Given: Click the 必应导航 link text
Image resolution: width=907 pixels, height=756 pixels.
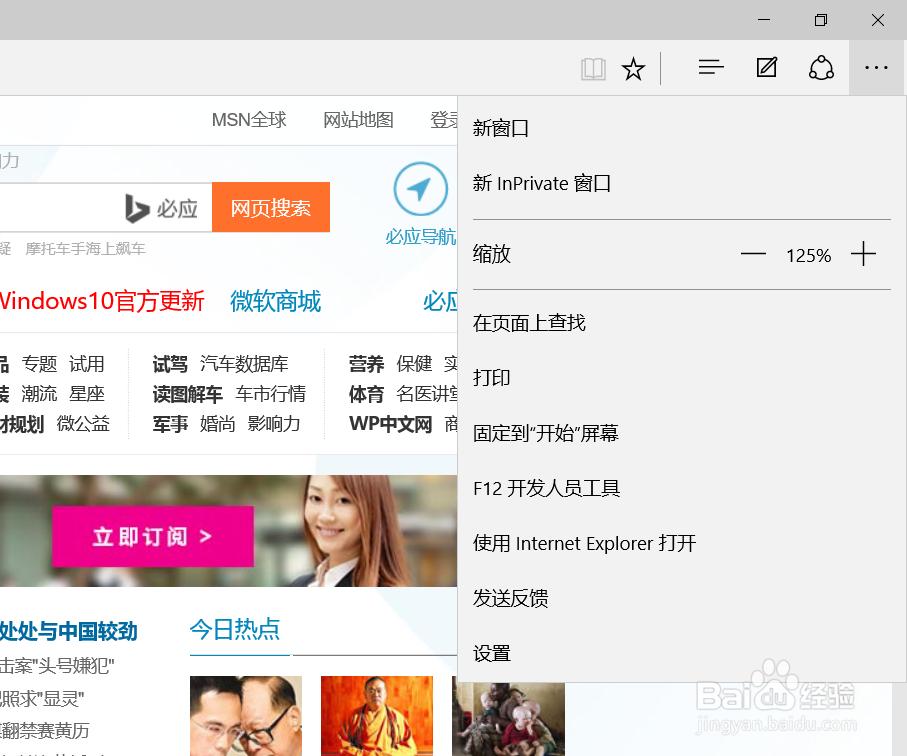Looking at the screenshot, I should [x=421, y=237].
